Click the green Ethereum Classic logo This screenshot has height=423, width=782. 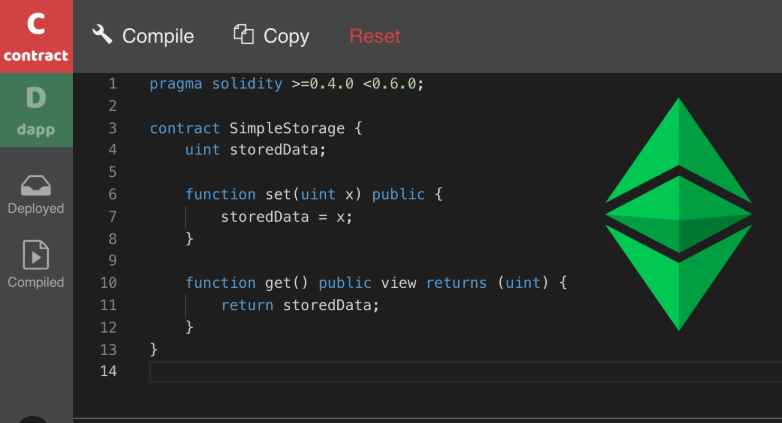point(678,213)
